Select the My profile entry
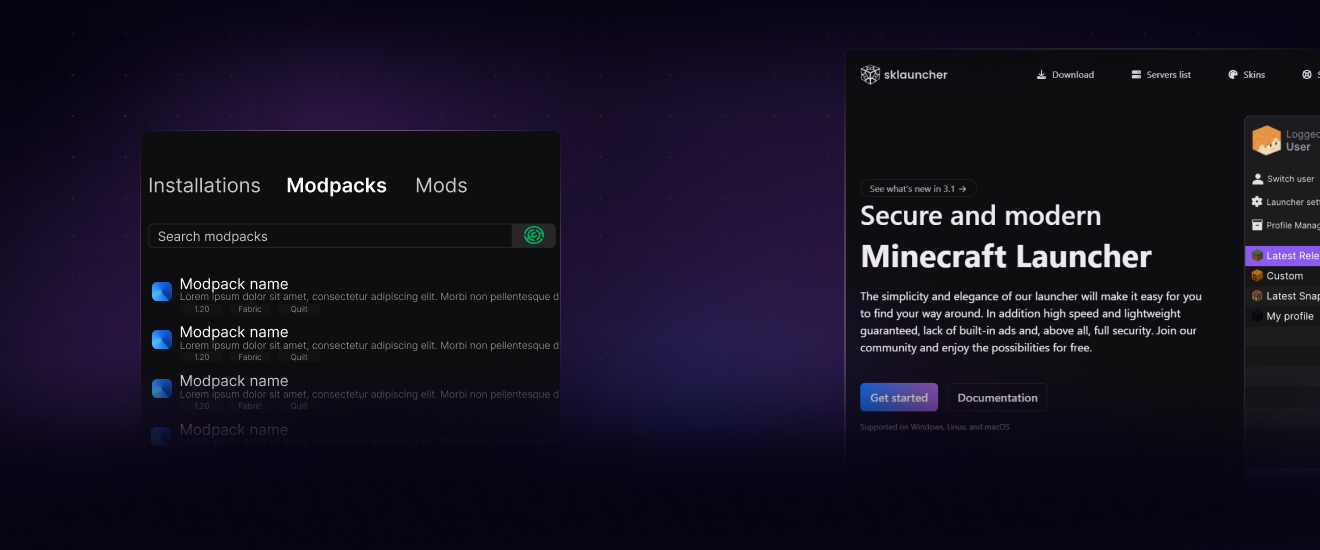This screenshot has width=1320, height=550. [x=1289, y=316]
